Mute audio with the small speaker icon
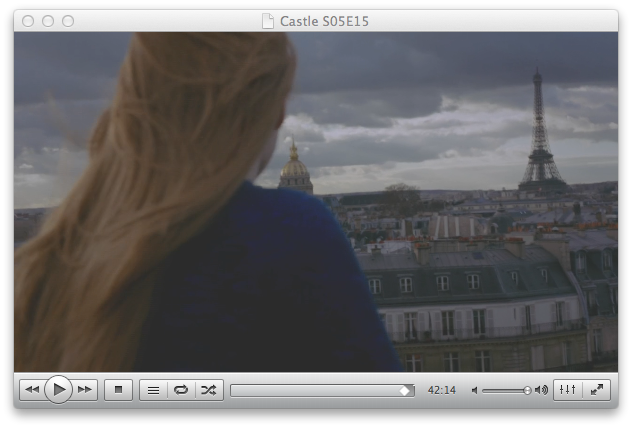The height and width of the screenshot is (428, 632). click(474, 390)
